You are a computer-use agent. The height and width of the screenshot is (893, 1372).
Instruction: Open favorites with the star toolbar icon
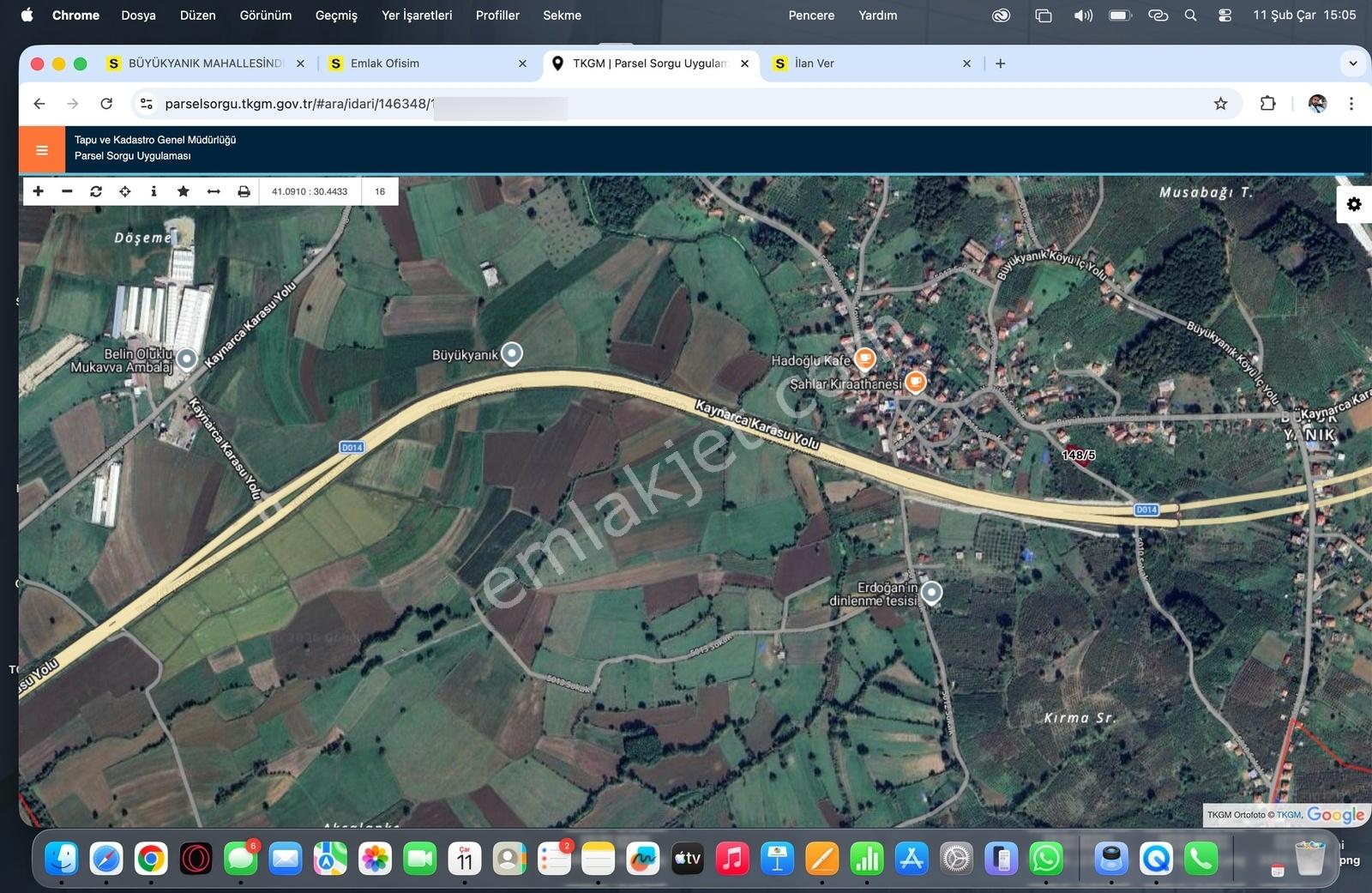point(183,191)
